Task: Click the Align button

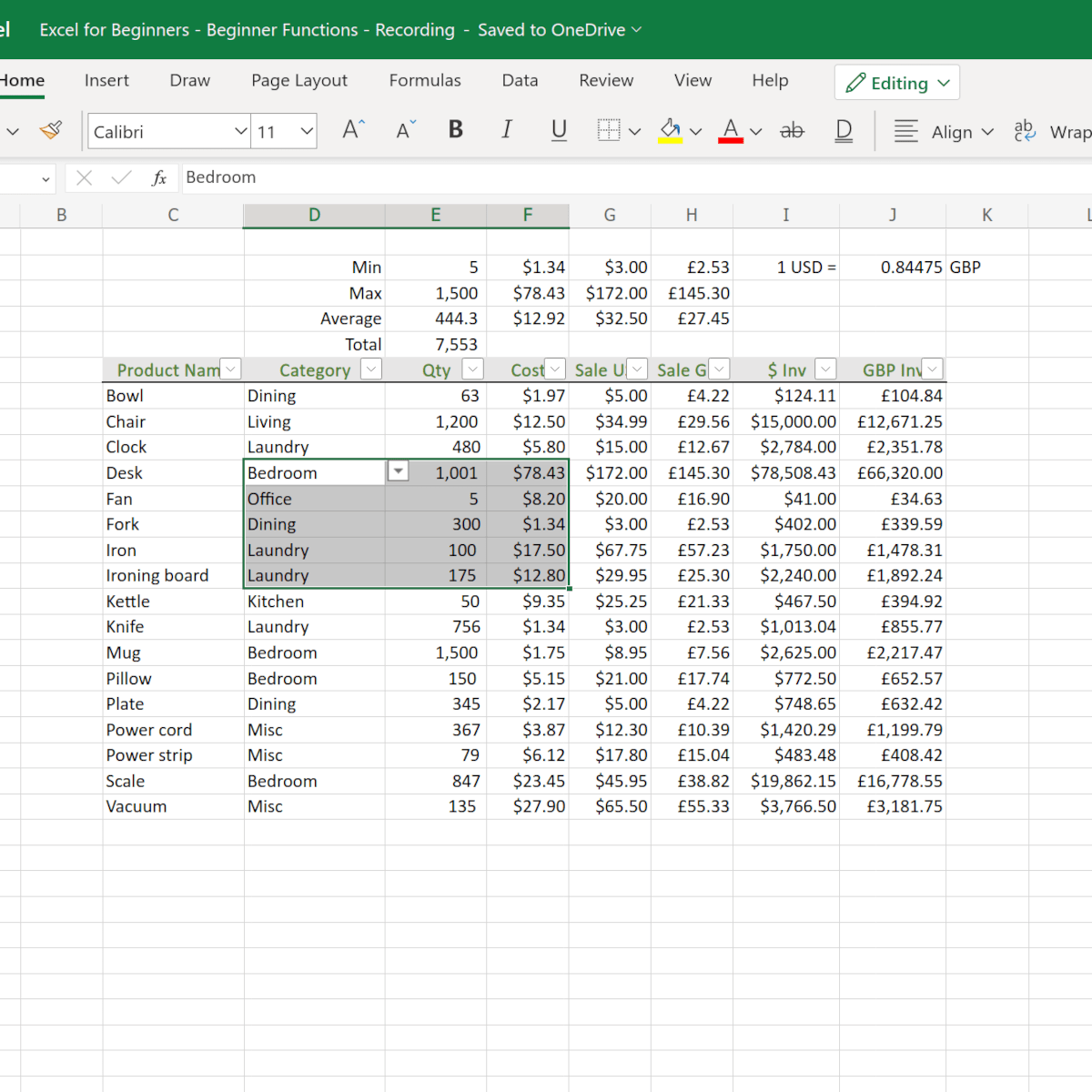Action: (944, 132)
